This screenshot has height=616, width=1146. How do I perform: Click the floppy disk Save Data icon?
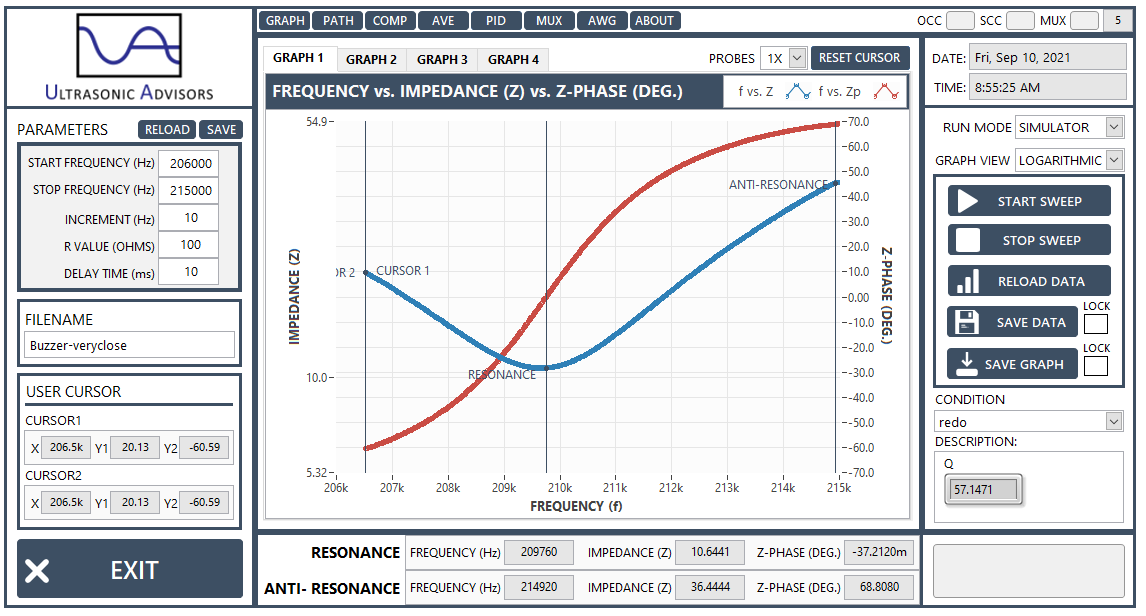(967, 322)
